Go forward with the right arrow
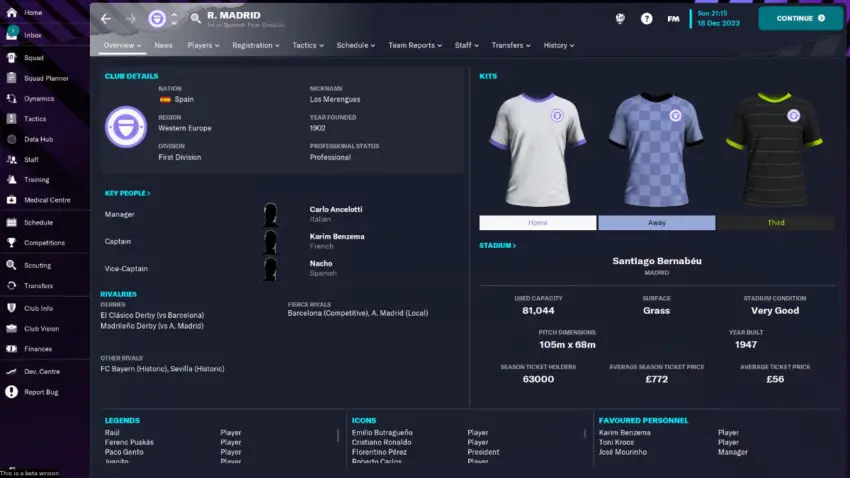Screen dimensions: 850x478 pyautogui.click(x=131, y=19)
